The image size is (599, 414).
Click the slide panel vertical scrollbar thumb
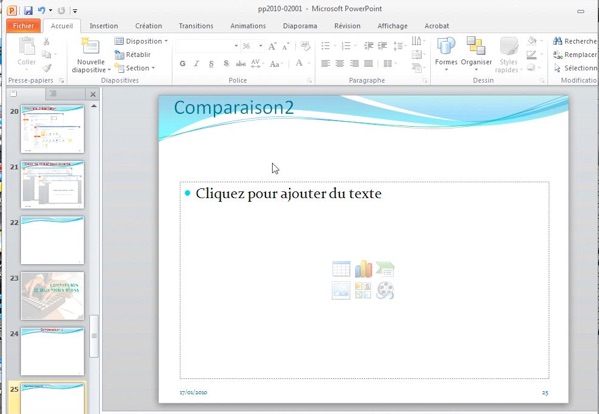pyautogui.click(x=94, y=336)
